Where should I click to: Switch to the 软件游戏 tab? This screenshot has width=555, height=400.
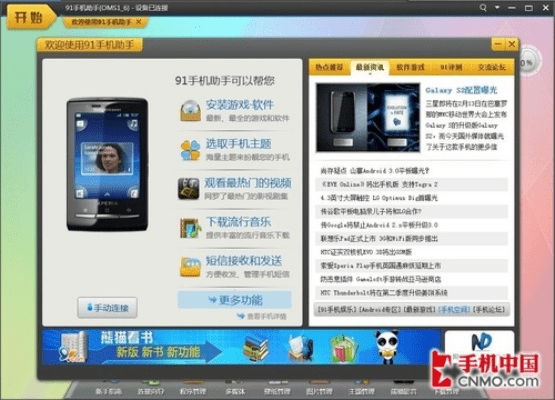(410, 67)
